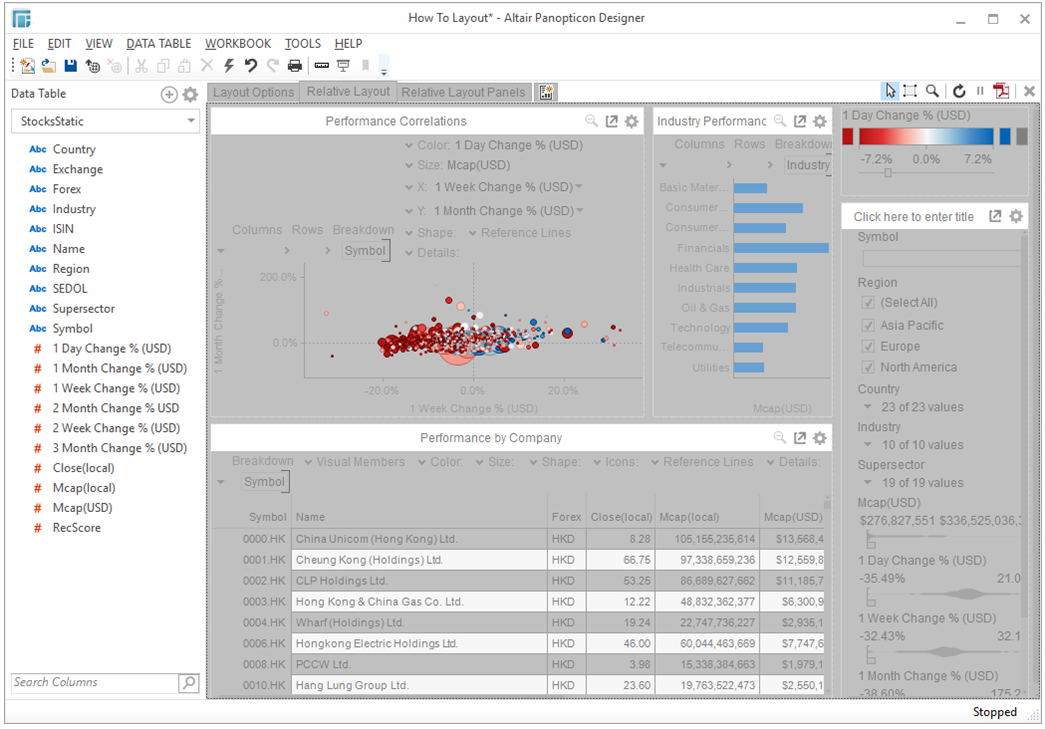Toggle the Europe region checkbox
Screen dimensions: 1045x729
pyautogui.click(x=868, y=346)
